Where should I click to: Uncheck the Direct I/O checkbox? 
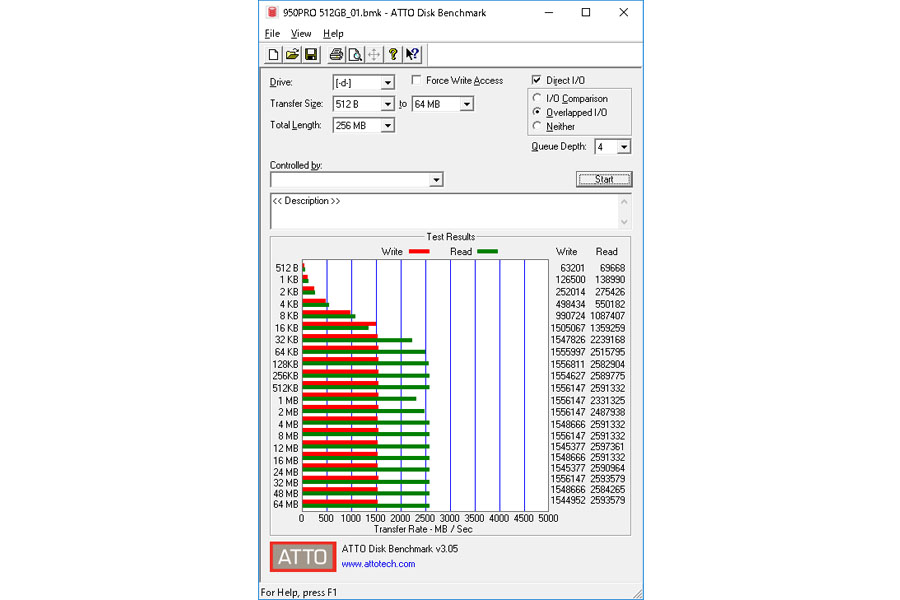coord(537,80)
